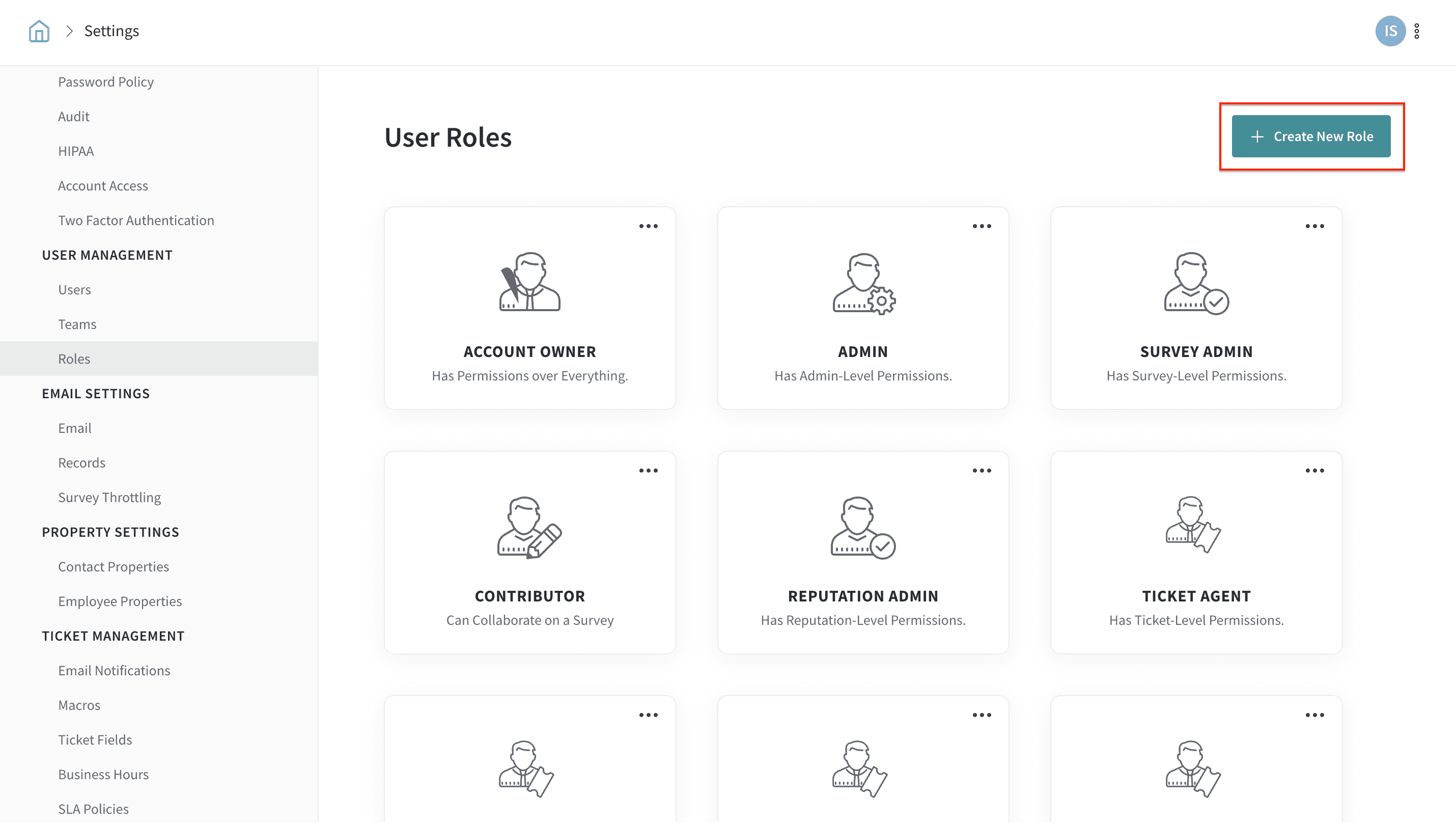This screenshot has height=824, width=1456.
Task: Open SLA Policies in sidebar
Action: [93, 809]
